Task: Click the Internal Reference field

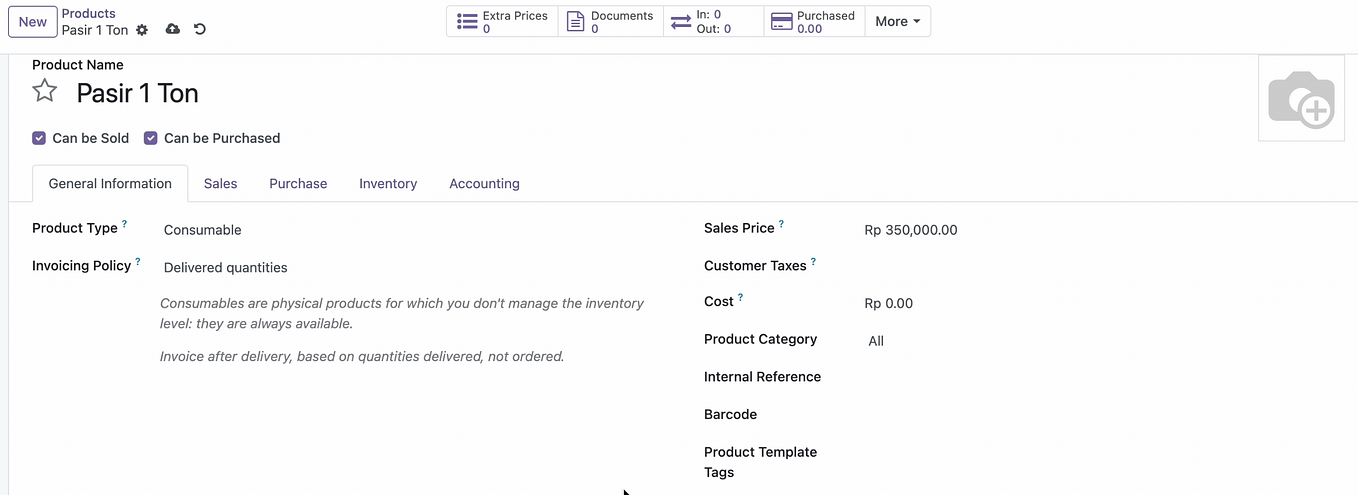Action: tap(1100, 378)
